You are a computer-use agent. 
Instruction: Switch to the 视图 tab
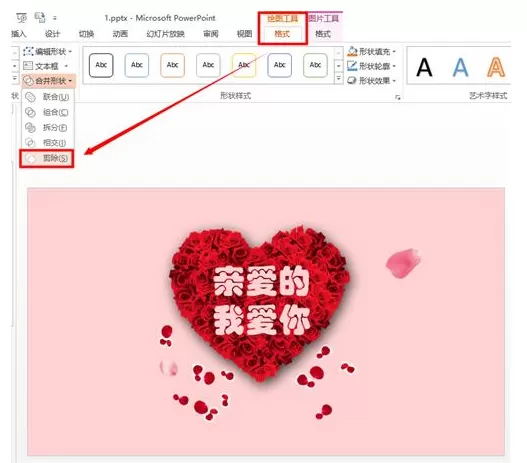pyautogui.click(x=244, y=34)
